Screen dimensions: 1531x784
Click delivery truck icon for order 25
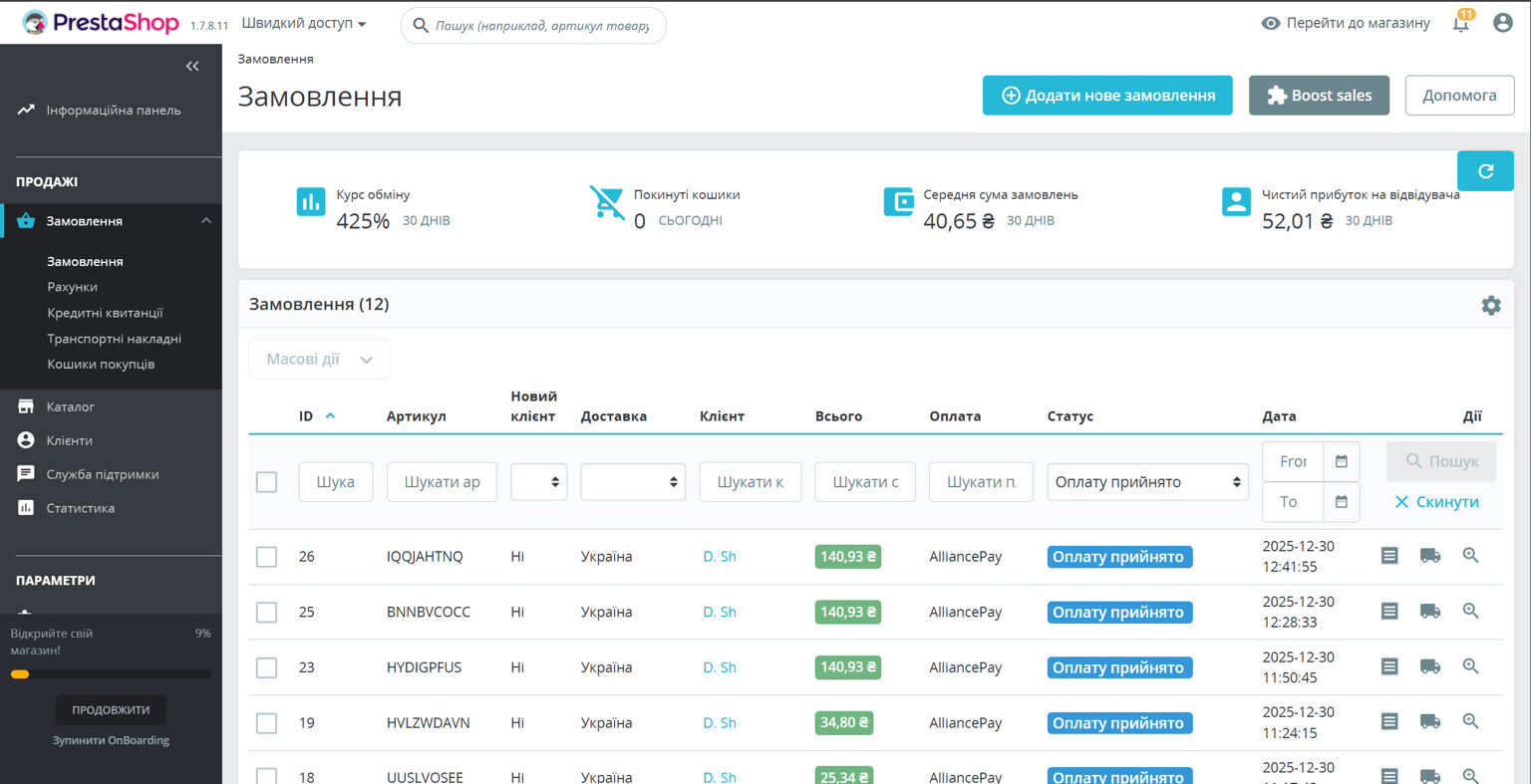(x=1429, y=612)
